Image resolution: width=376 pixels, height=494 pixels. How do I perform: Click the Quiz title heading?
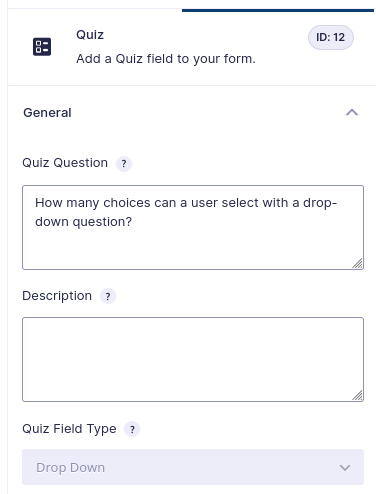[x=90, y=35]
